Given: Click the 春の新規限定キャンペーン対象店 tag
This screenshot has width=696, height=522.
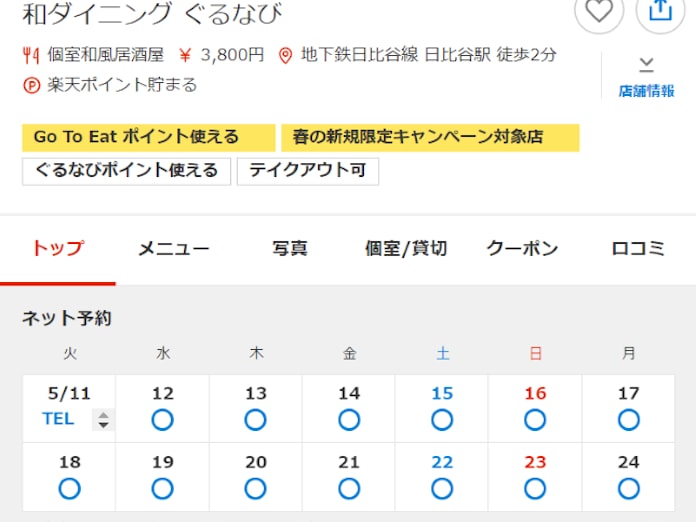Looking at the screenshot, I should tap(430, 138).
